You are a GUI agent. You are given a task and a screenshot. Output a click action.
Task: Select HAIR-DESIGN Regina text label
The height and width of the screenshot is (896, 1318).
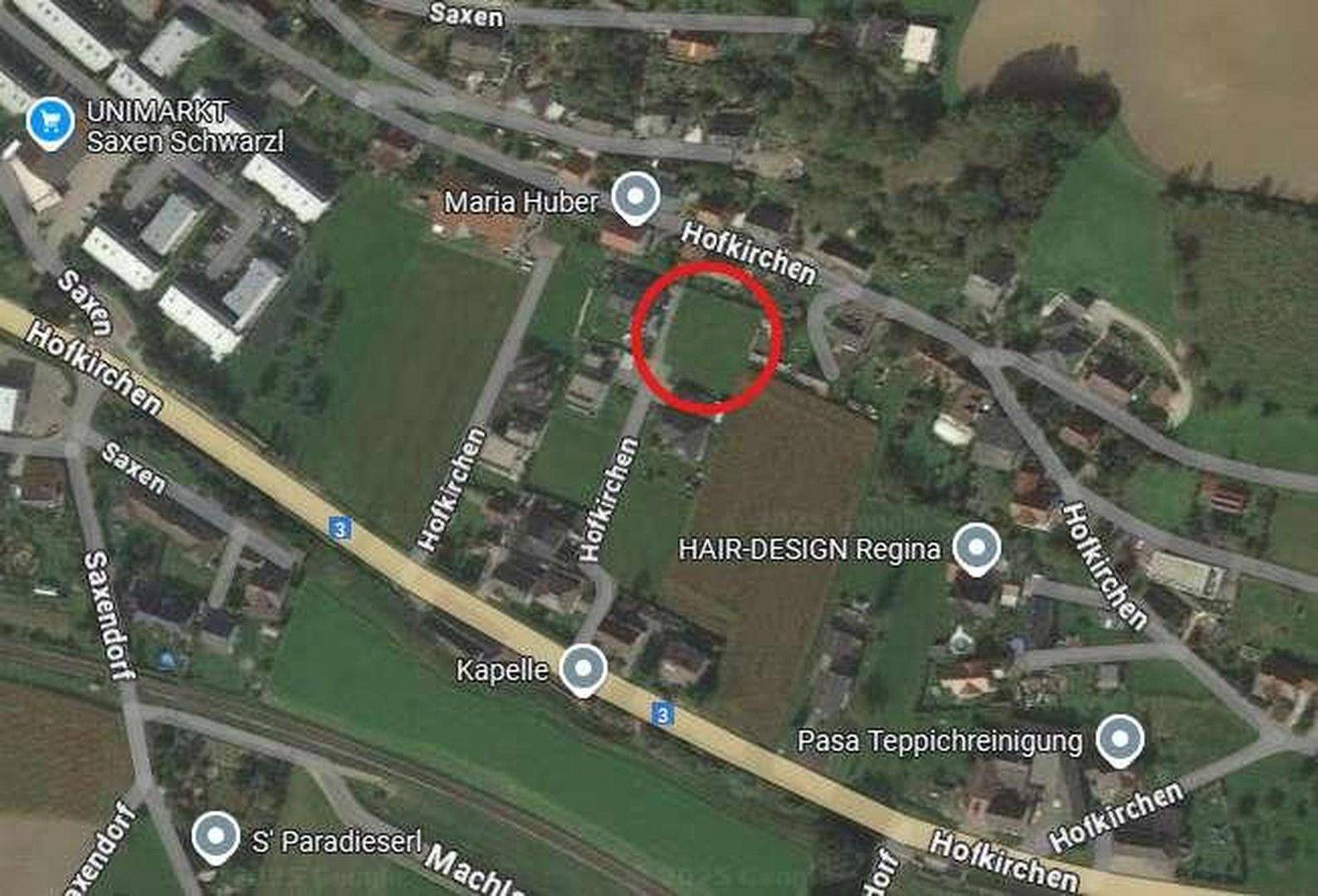[x=809, y=549]
